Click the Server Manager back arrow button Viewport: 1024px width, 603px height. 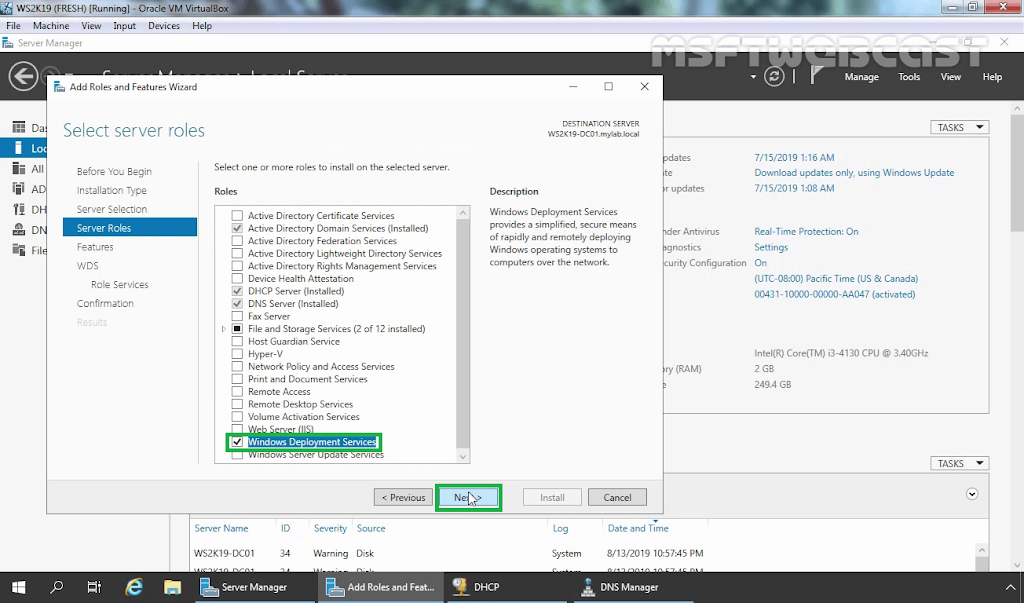(x=23, y=76)
